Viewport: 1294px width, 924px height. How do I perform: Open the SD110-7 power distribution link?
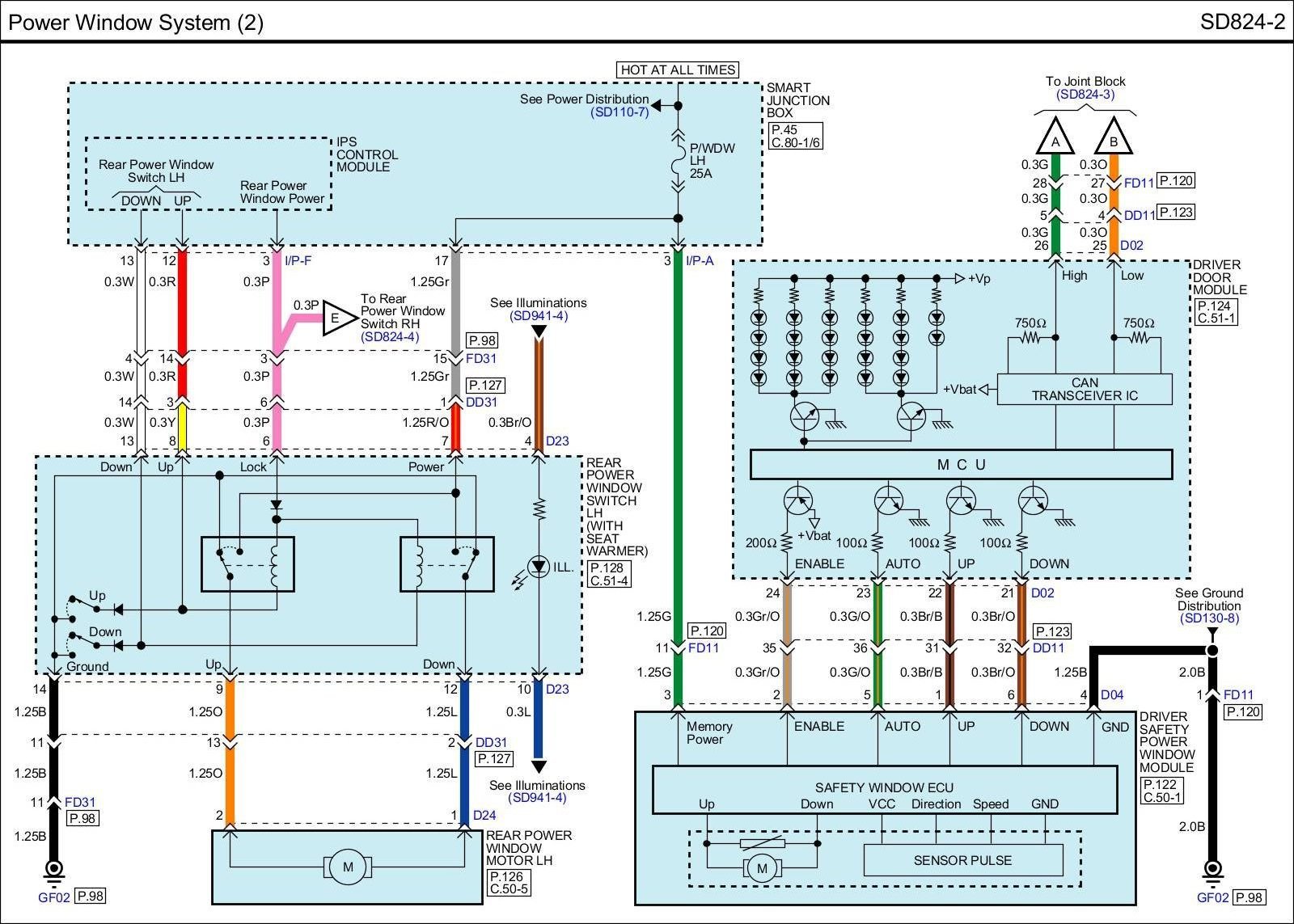619,112
